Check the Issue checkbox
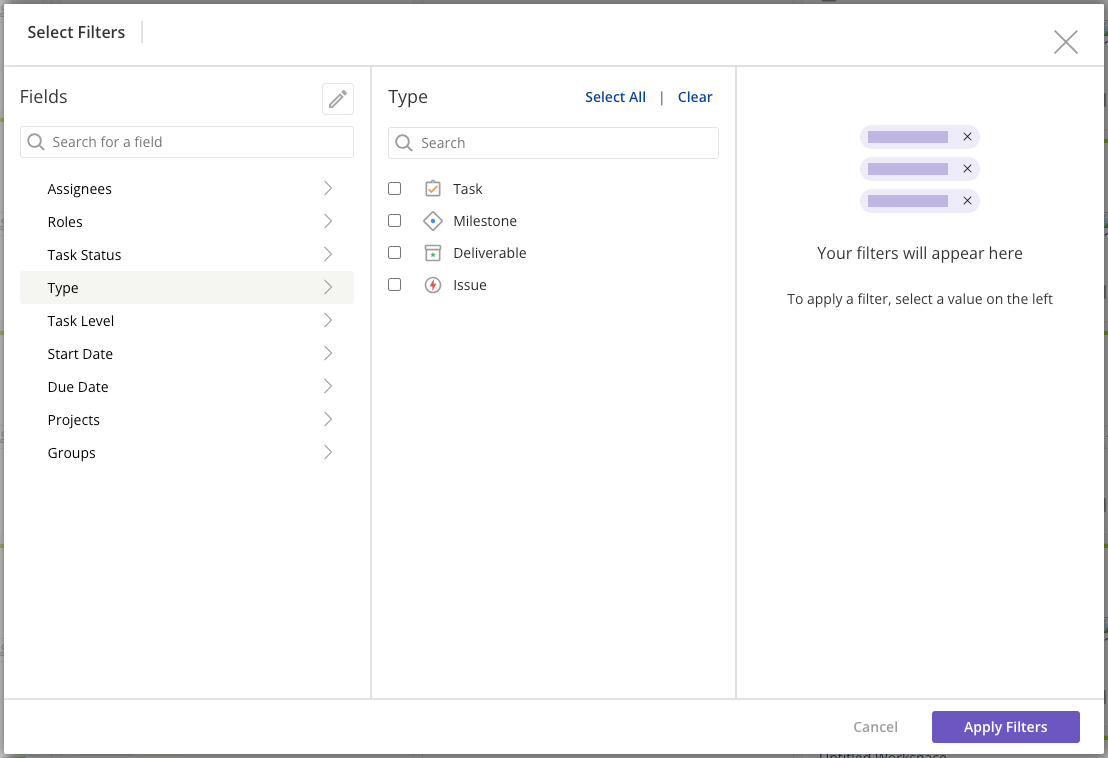 point(394,284)
